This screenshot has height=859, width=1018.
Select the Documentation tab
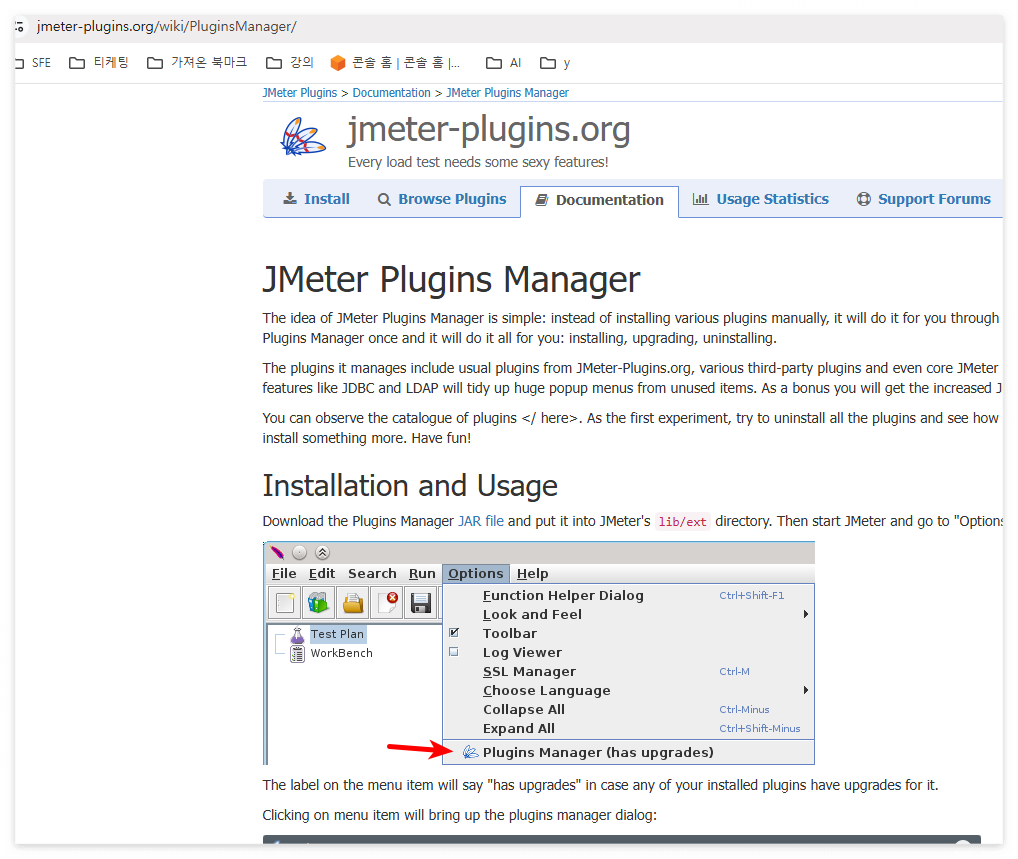(x=599, y=200)
